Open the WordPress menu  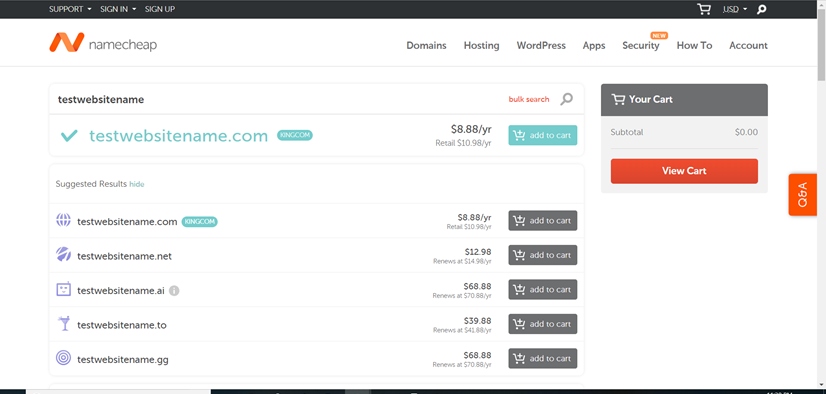coord(541,45)
